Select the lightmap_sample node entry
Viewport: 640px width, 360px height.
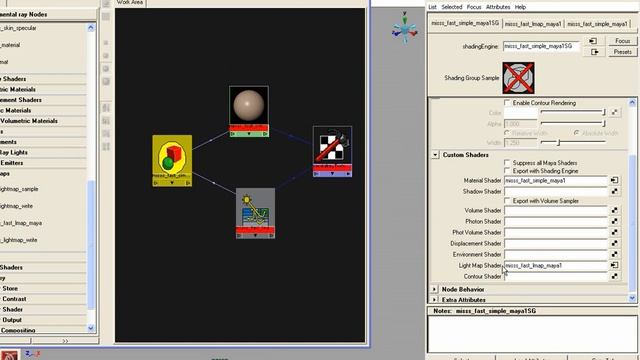(19, 189)
